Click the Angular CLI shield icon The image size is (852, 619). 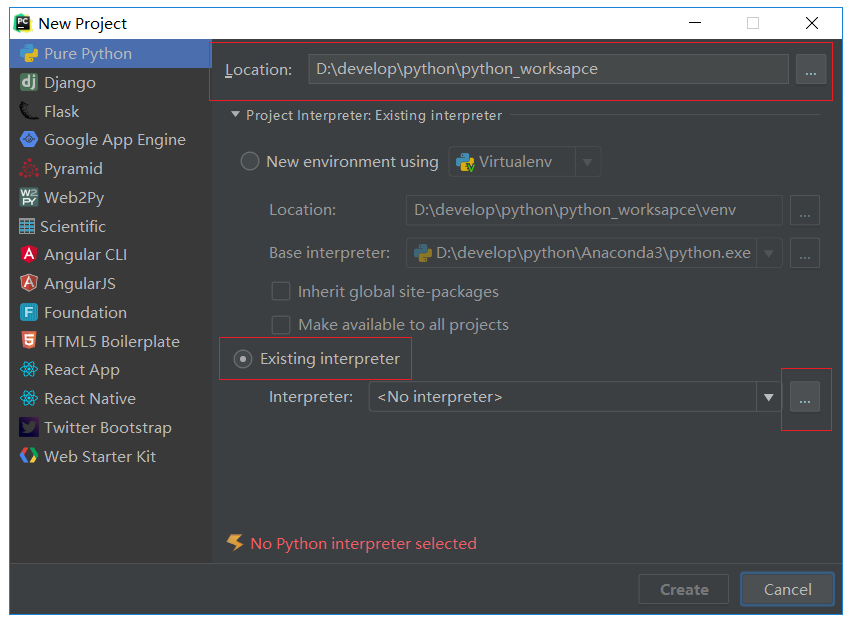tap(29, 254)
